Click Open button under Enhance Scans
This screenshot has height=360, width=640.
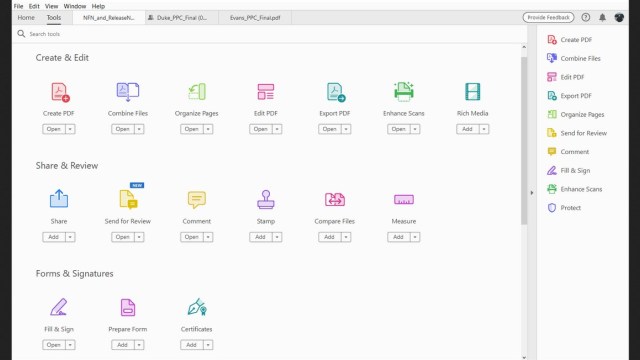point(398,129)
